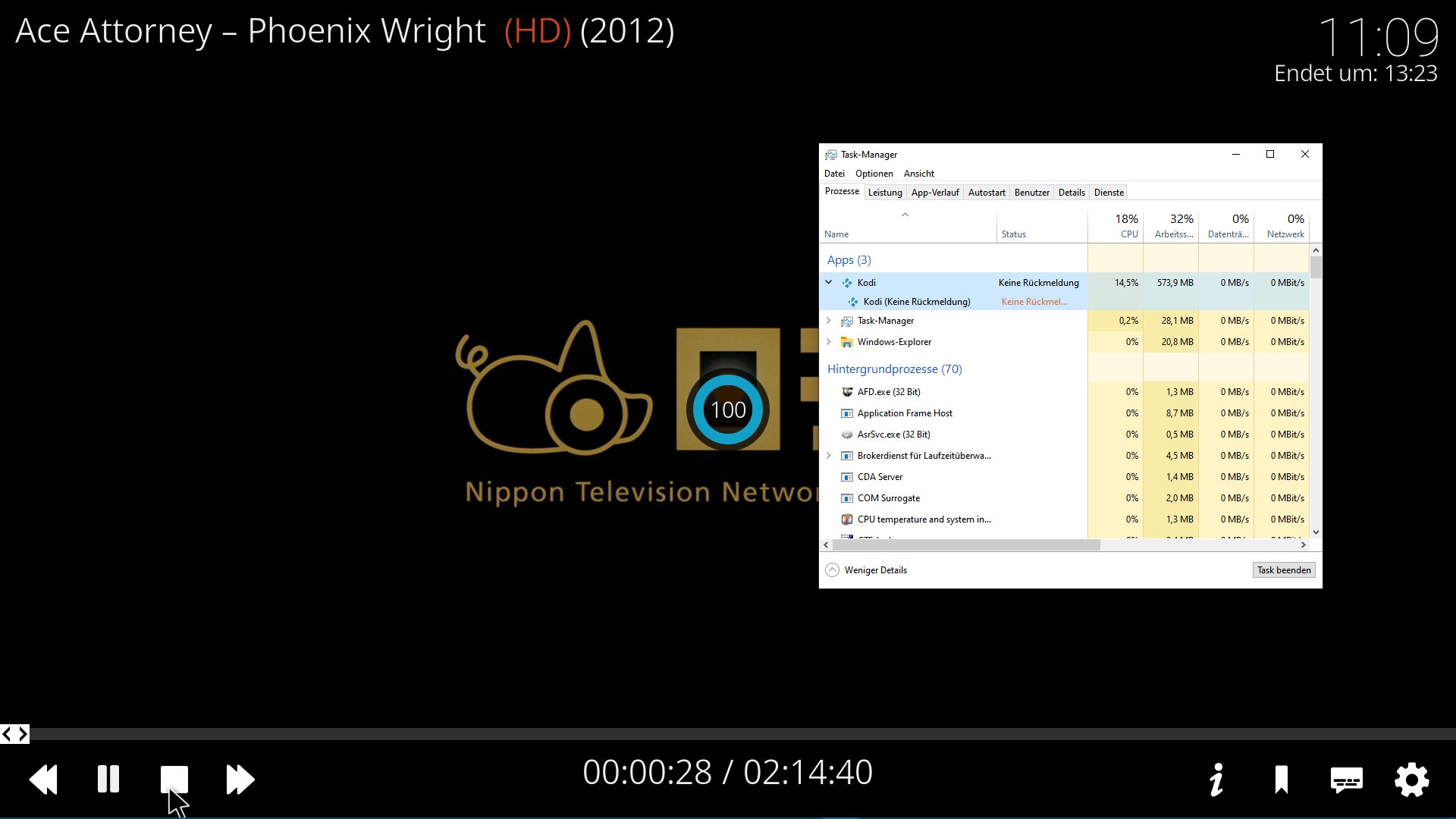The image size is (1456, 819).
Task: Stop the video playback
Action: click(174, 780)
